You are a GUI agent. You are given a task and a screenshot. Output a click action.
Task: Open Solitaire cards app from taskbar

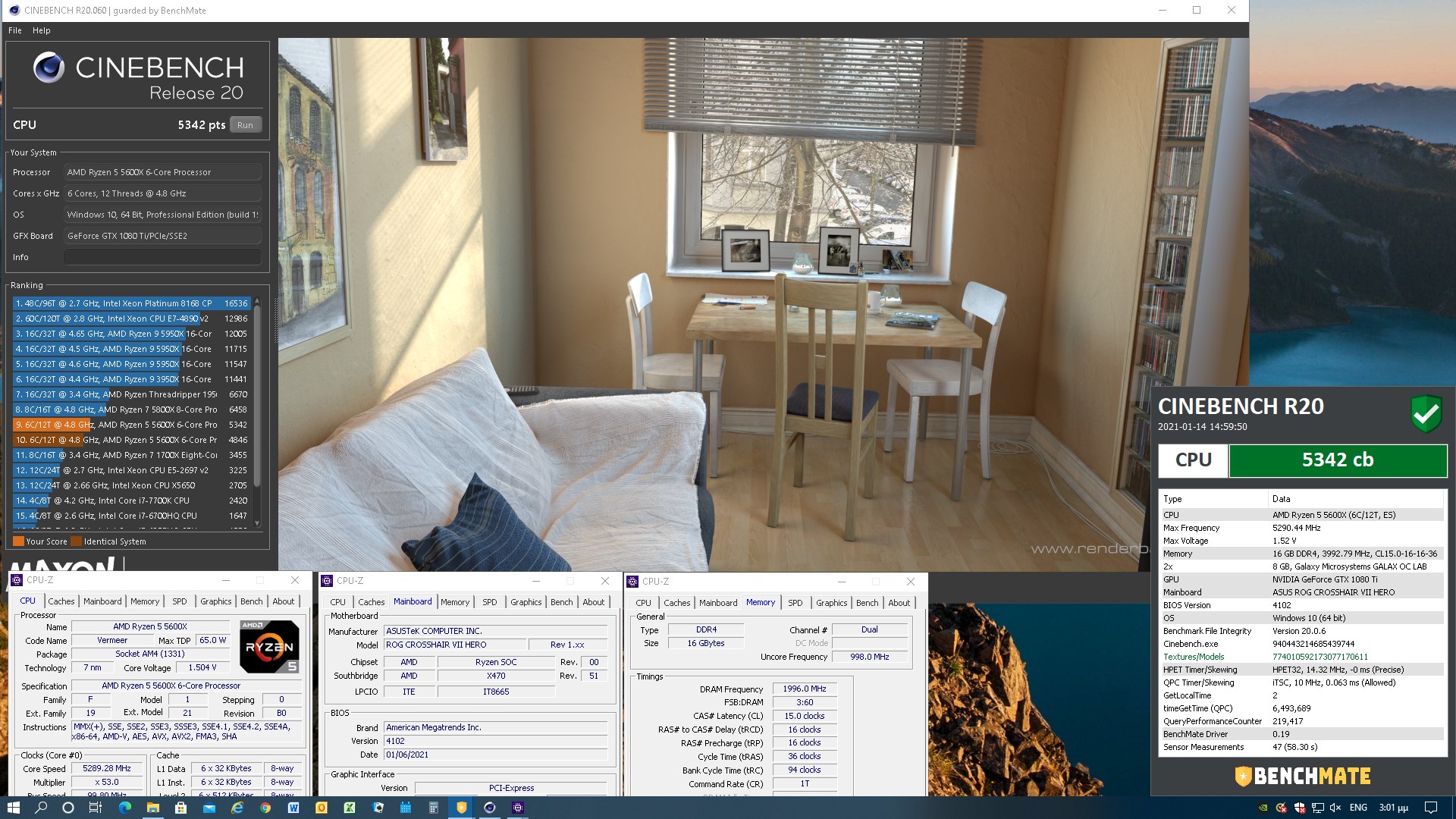[x=378, y=808]
